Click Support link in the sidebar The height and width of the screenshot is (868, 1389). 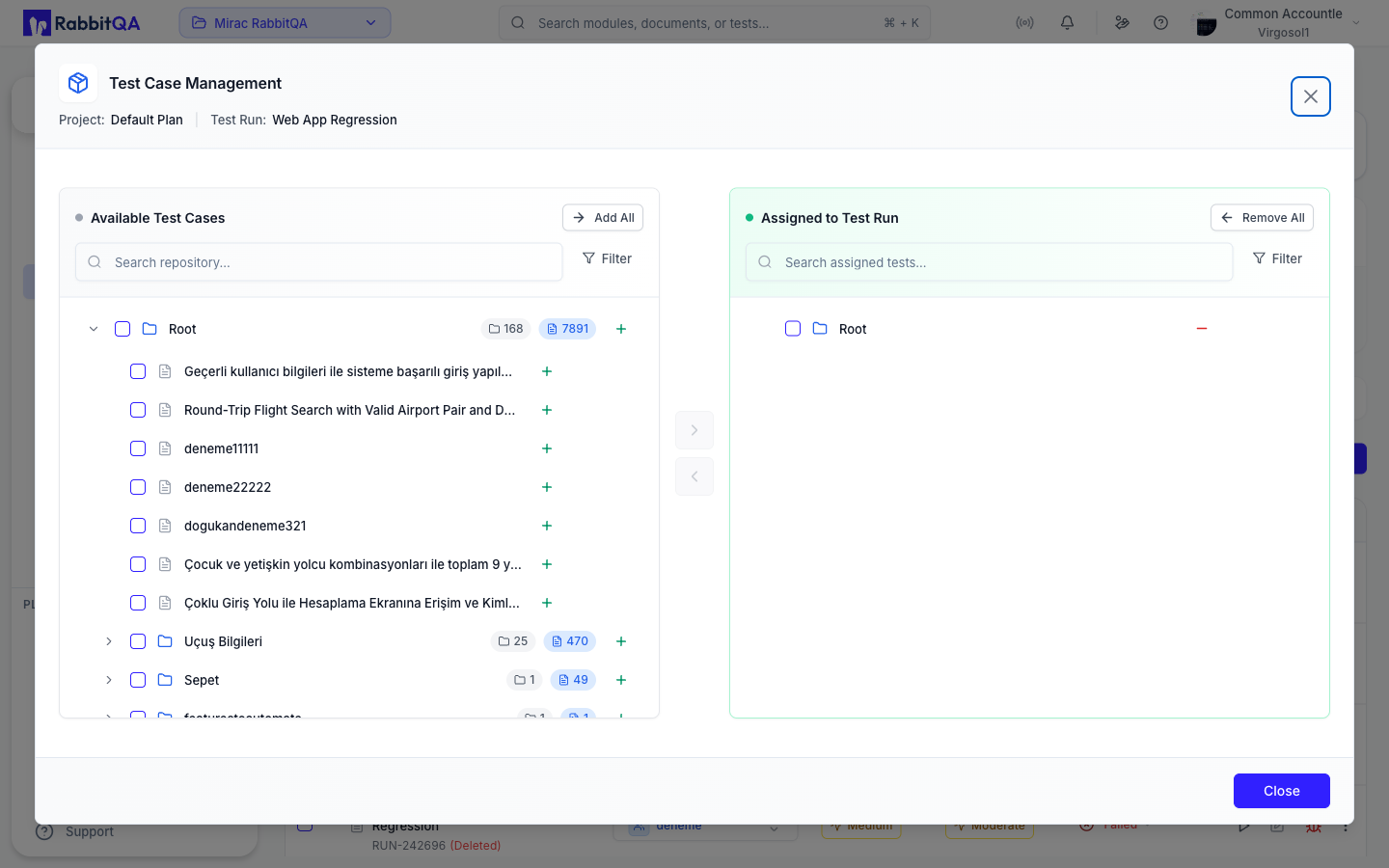click(89, 831)
